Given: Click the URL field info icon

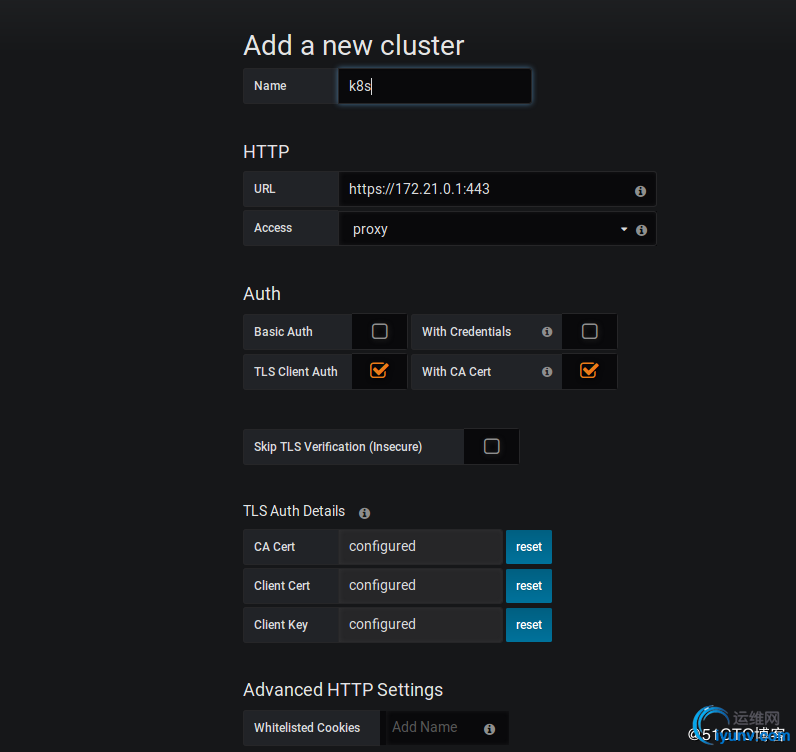Looking at the screenshot, I should click(x=640, y=191).
